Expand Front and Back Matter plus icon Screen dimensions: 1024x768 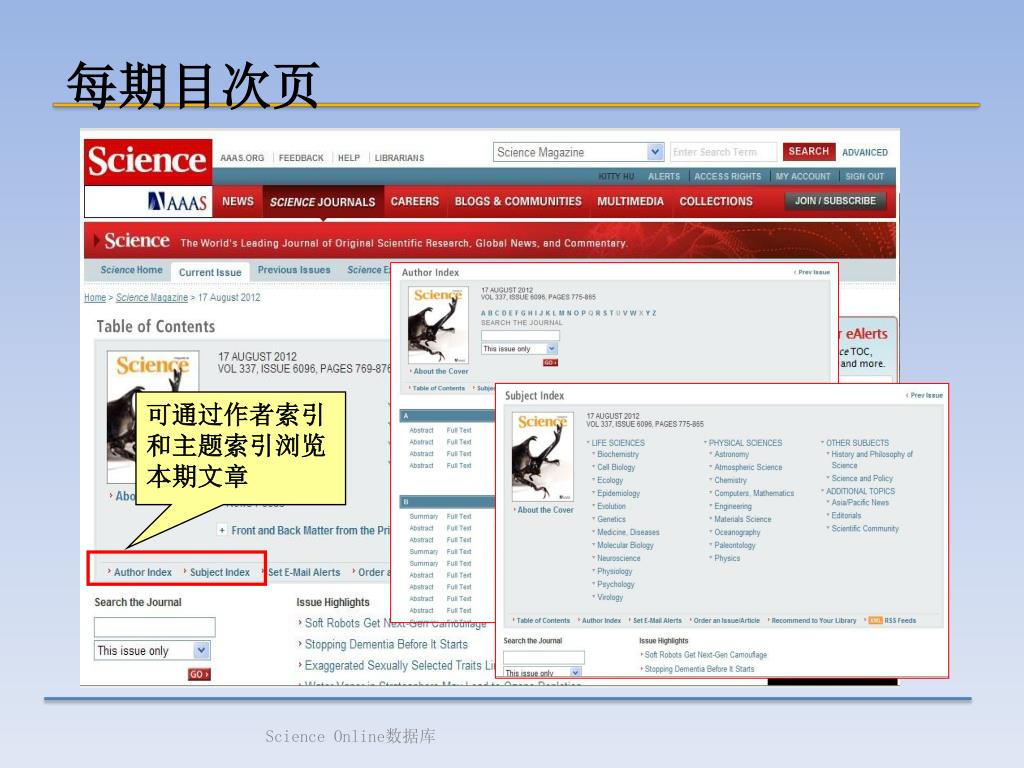pyautogui.click(x=222, y=530)
